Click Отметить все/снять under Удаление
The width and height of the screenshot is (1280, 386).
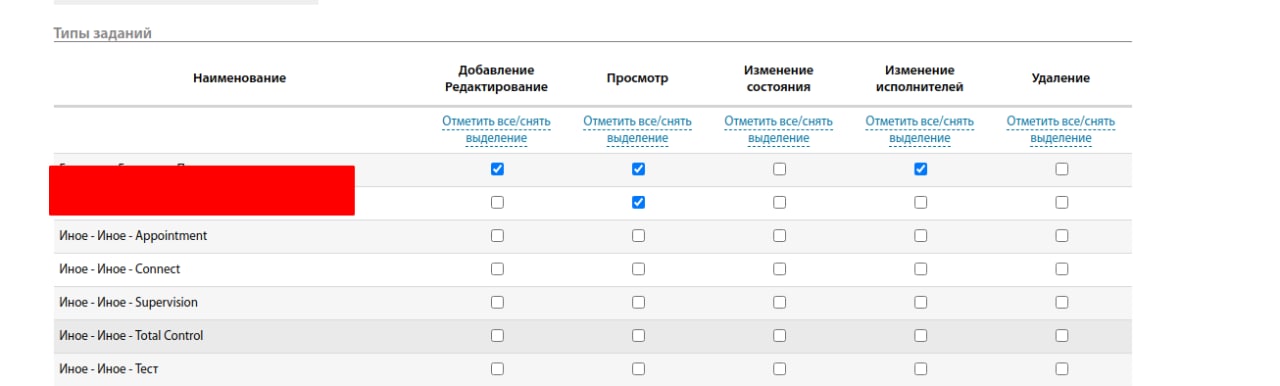point(1061,130)
